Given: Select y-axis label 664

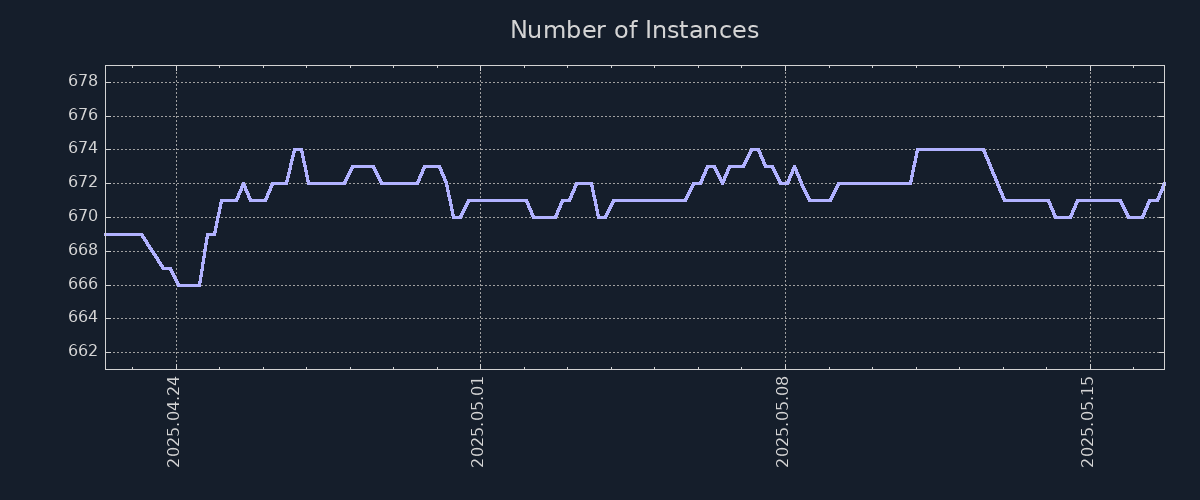Looking at the screenshot, I should point(82,317).
